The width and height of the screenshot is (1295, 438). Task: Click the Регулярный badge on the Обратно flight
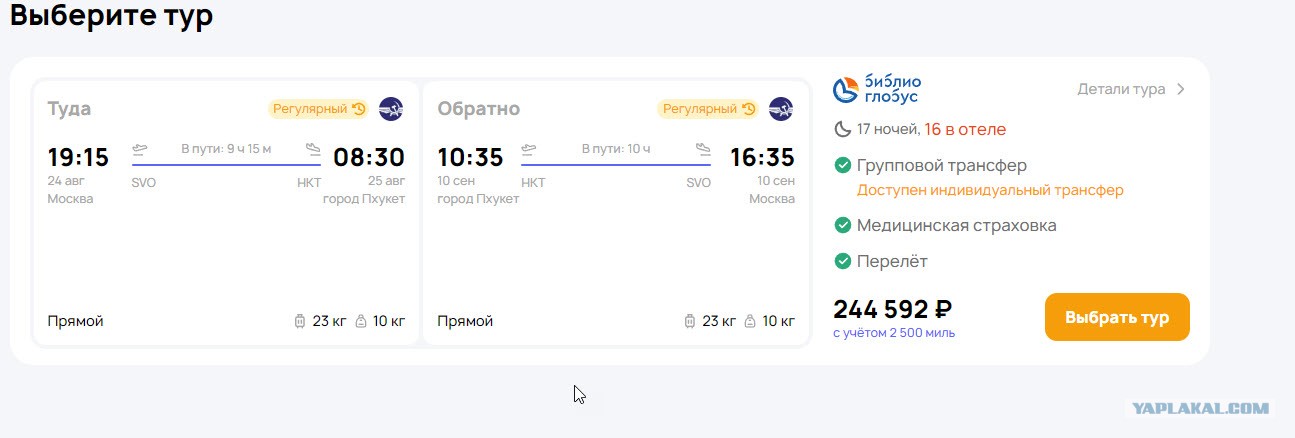[708, 109]
